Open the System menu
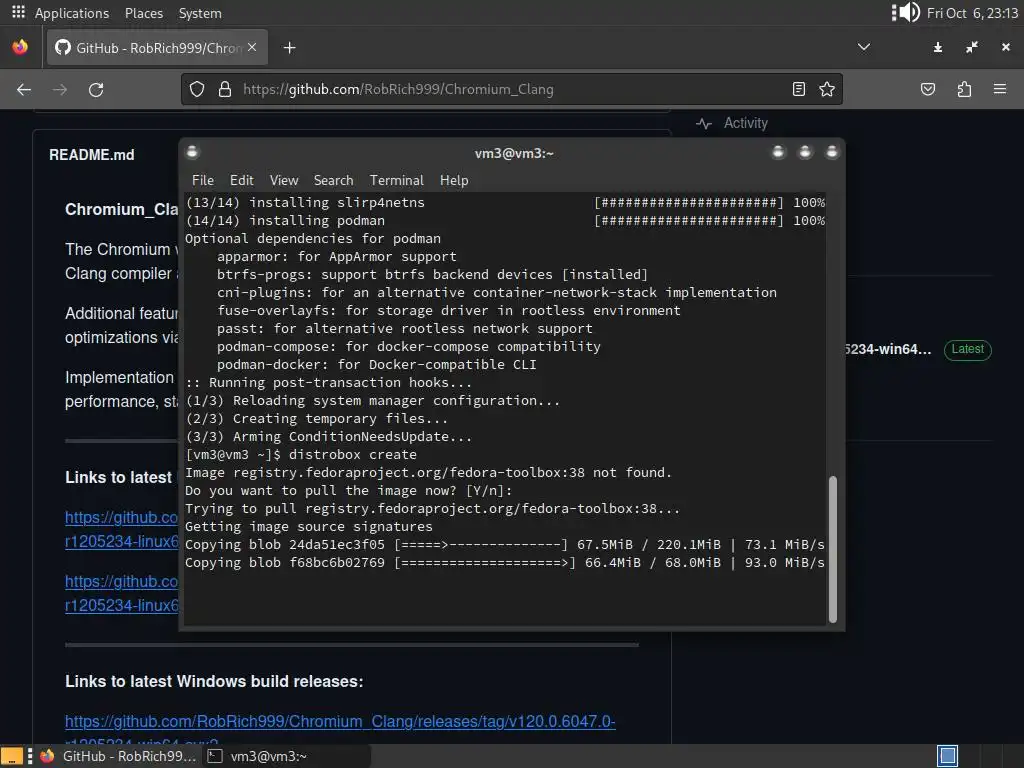The image size is (1024, 768). click(x=200, y=13)
